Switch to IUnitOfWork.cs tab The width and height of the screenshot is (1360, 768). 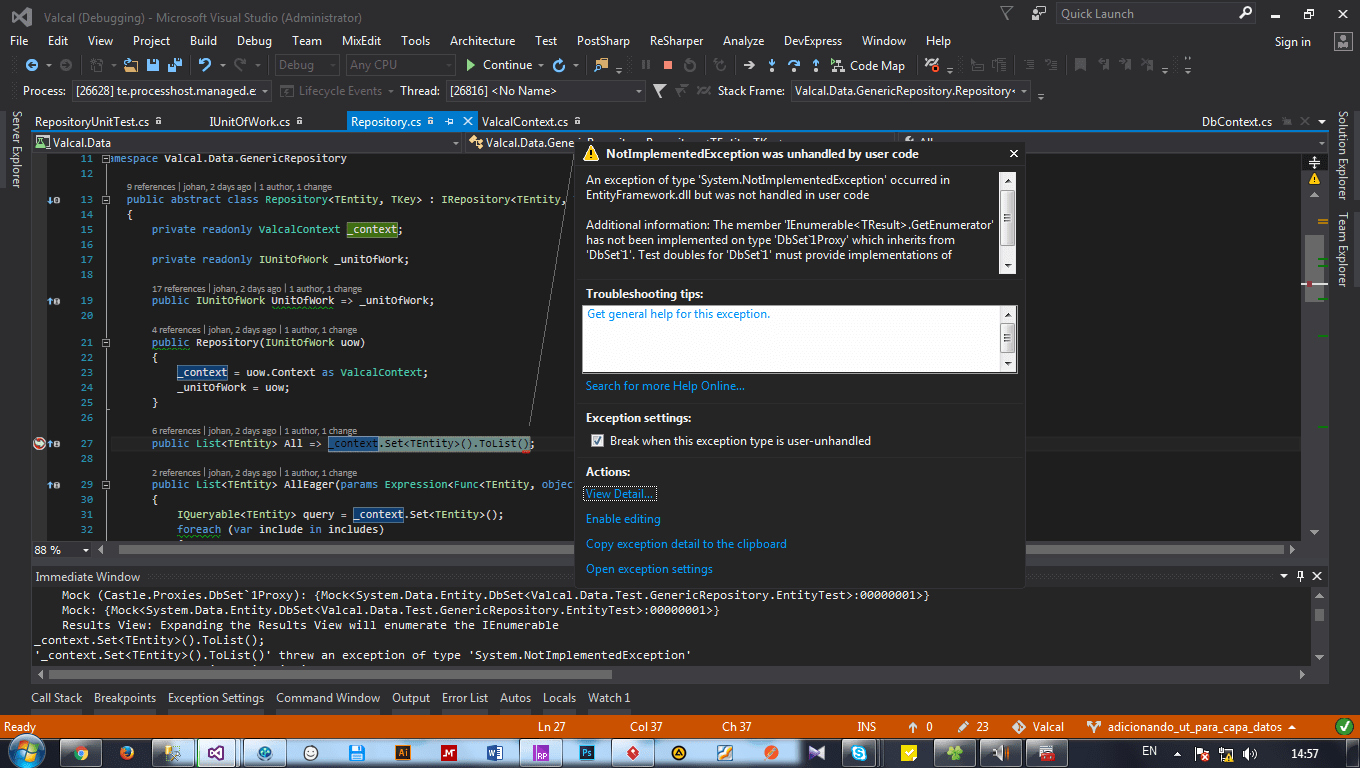point(249,122)
